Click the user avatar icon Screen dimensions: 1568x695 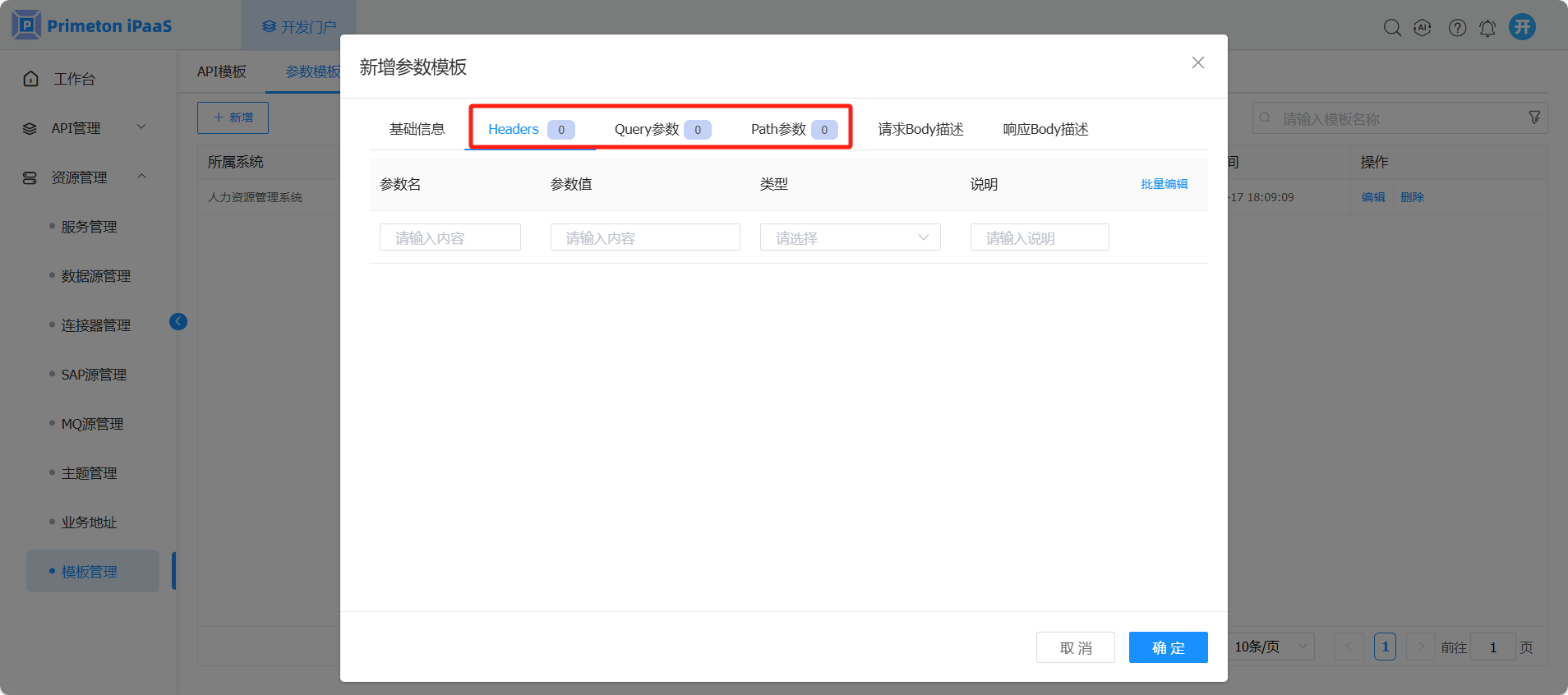coord(1522,27)
